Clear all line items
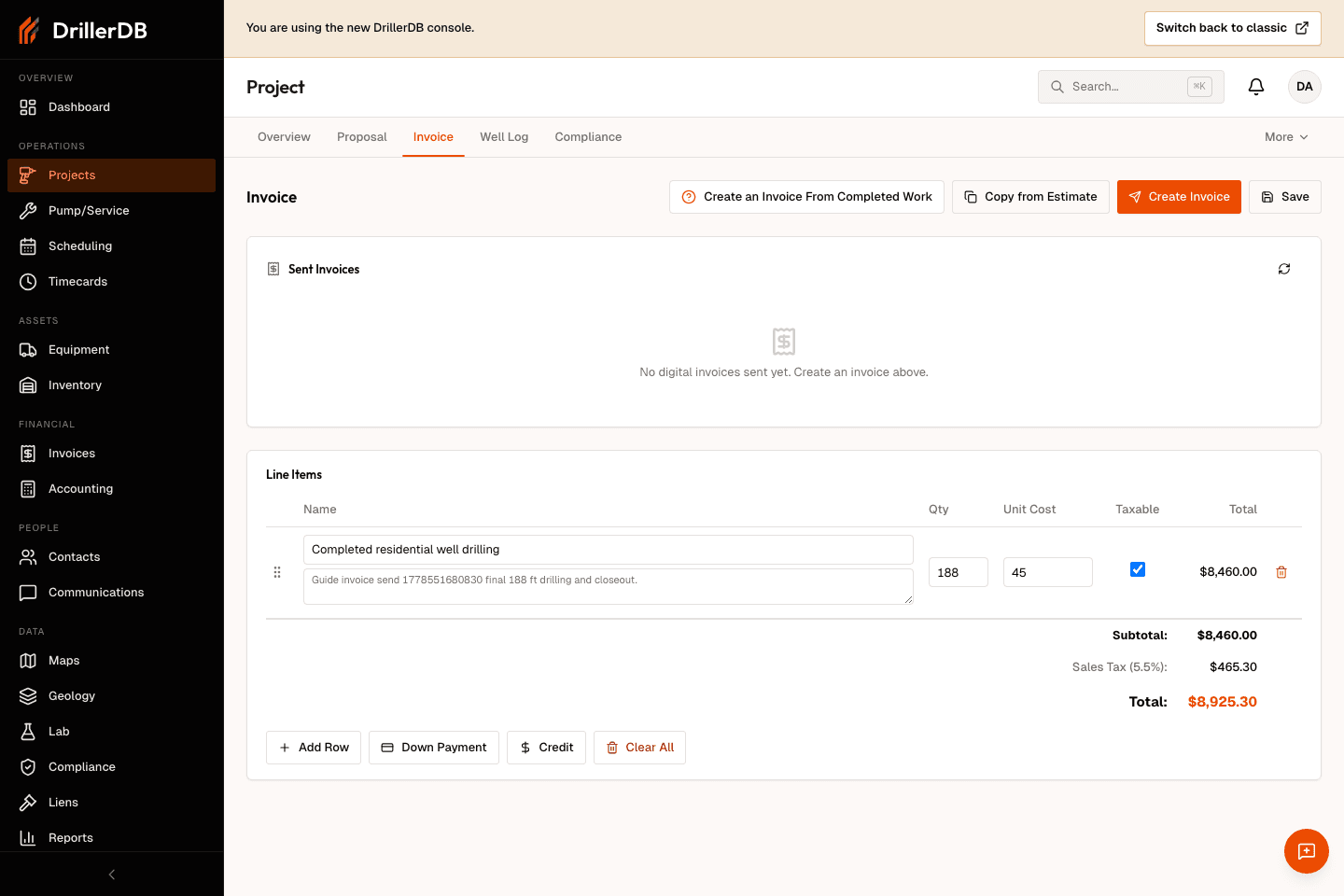The width and height of the screenshot is (1344, 896). 639,748
